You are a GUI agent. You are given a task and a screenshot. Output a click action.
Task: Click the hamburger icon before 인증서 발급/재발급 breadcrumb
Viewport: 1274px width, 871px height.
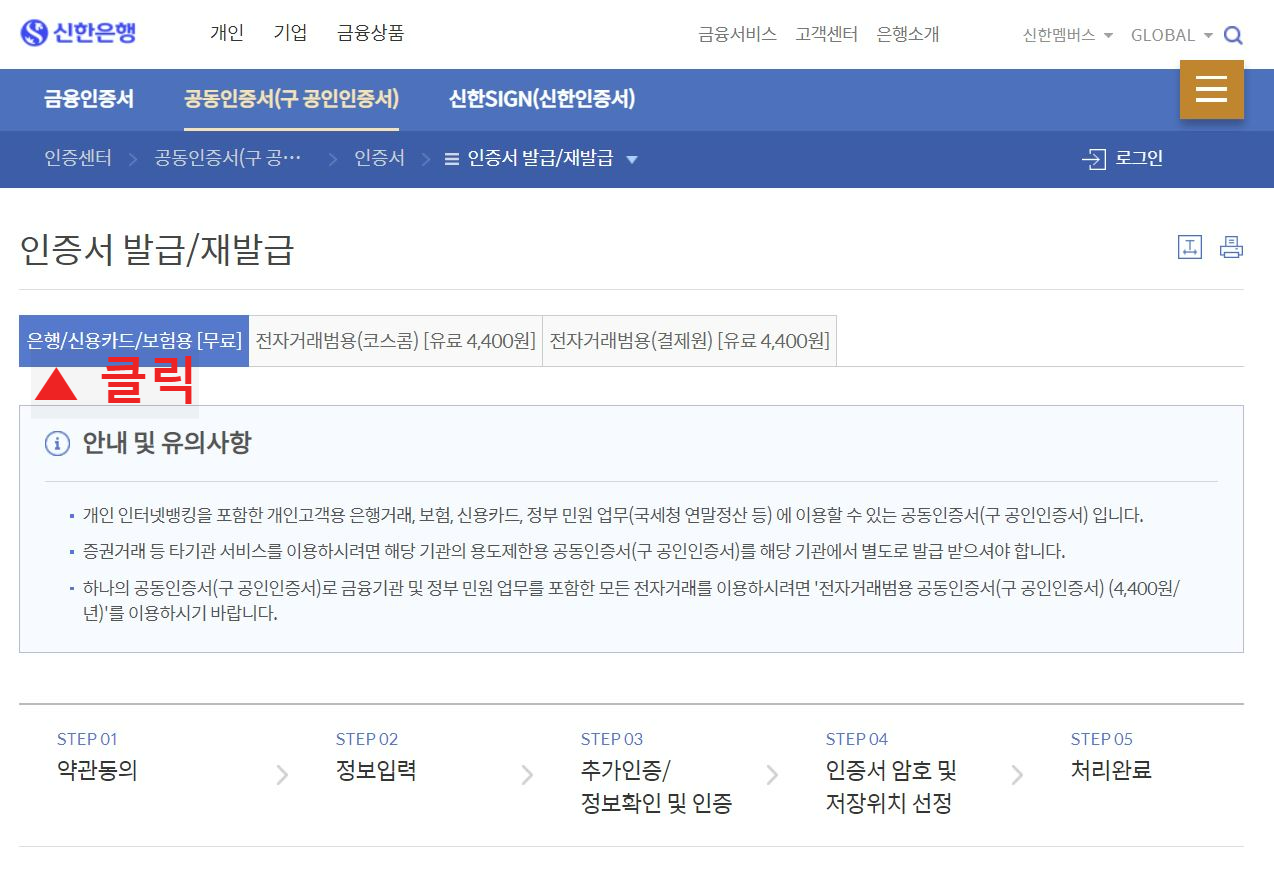pos(453,158)
